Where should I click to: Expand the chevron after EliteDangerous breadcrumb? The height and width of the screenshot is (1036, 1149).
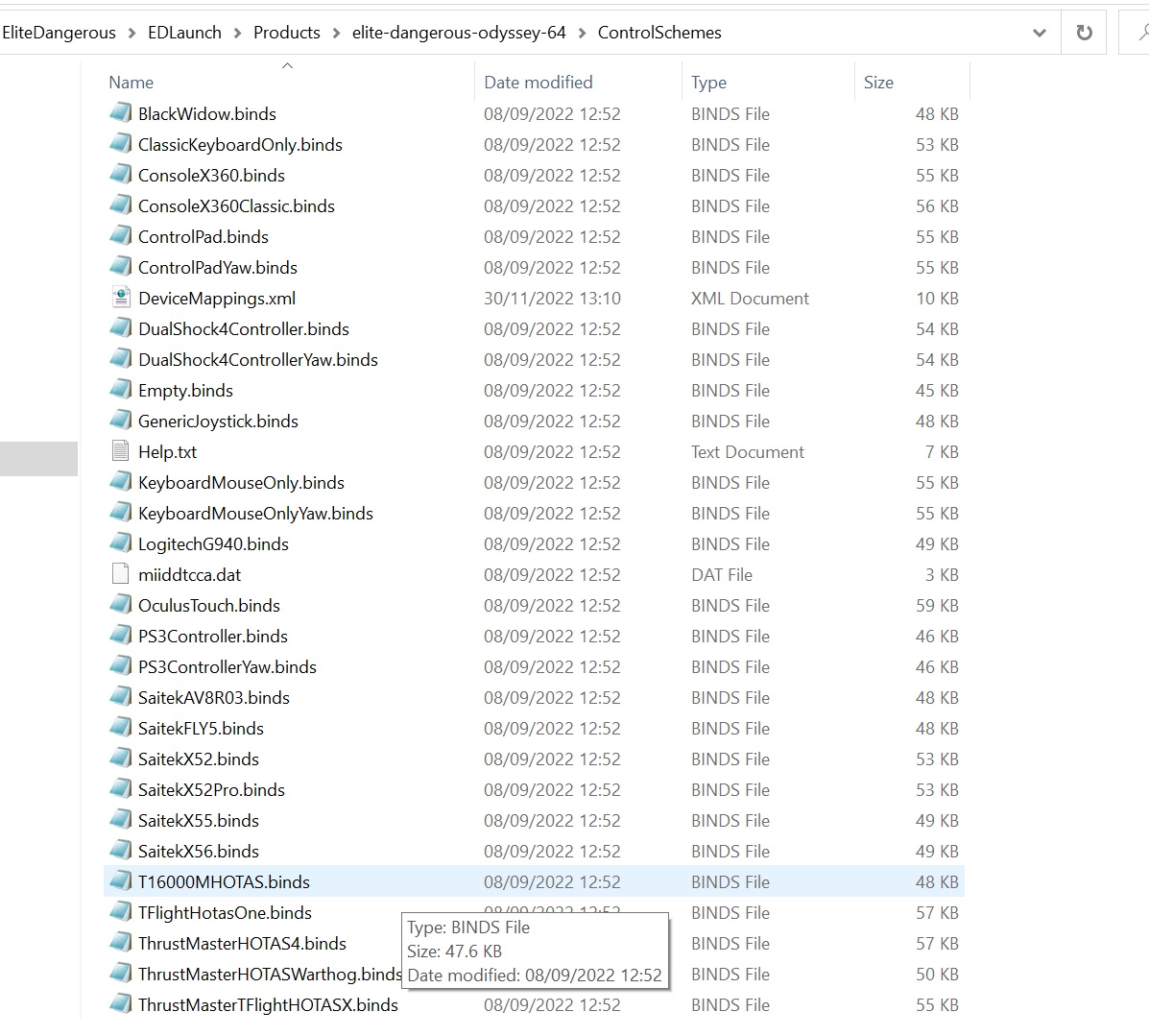point(132,33)
